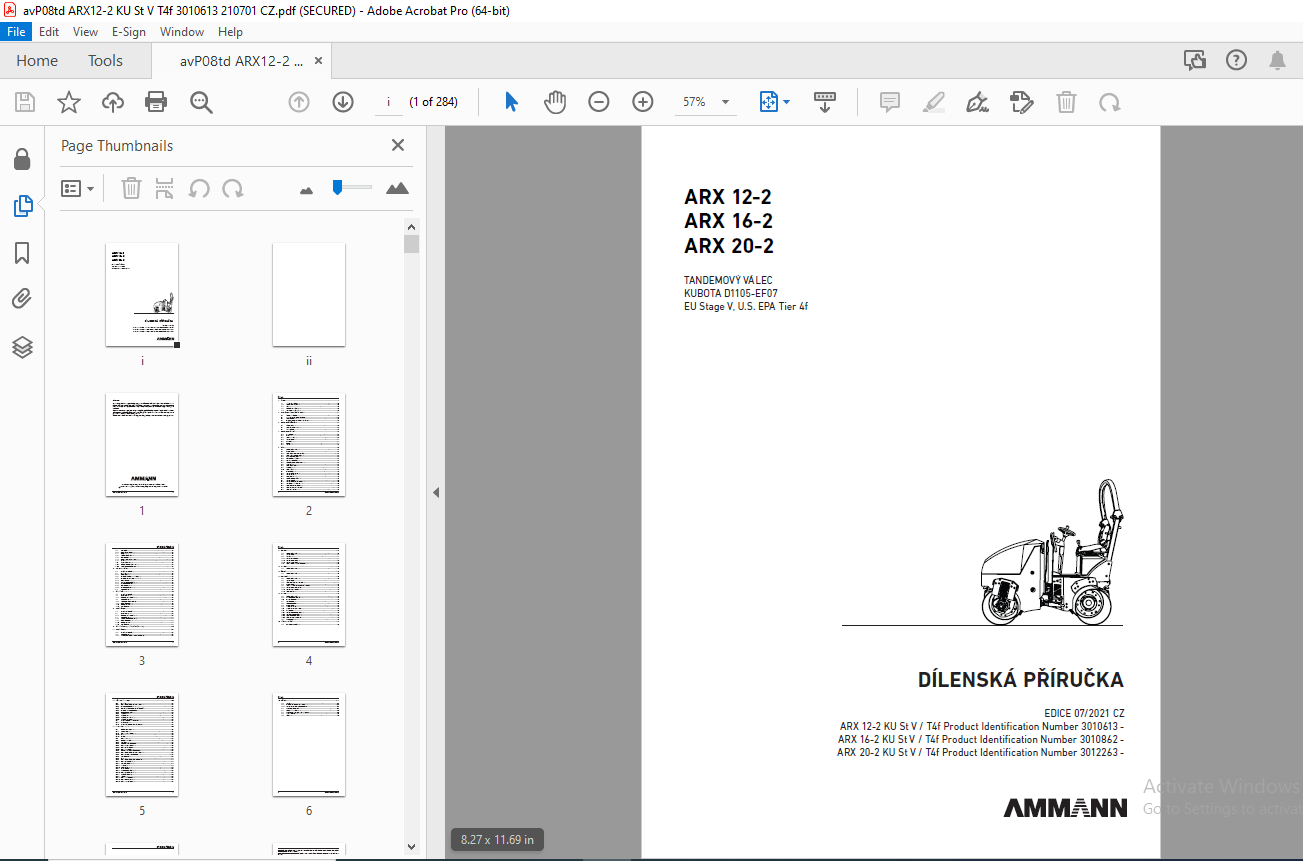This screenshot has width=1303, height=861.
Task: Open the Bookmarks panel icon
Action: coord(22,253)
